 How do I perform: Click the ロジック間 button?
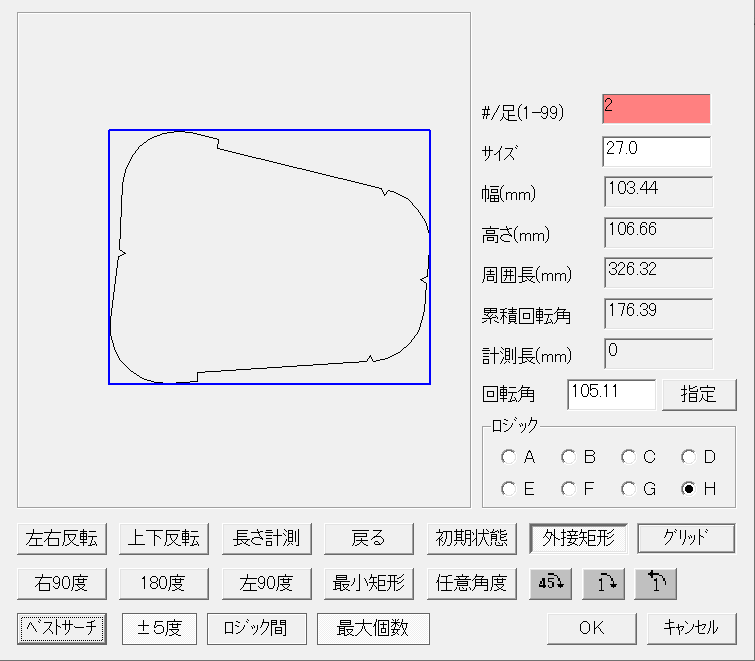257,628
